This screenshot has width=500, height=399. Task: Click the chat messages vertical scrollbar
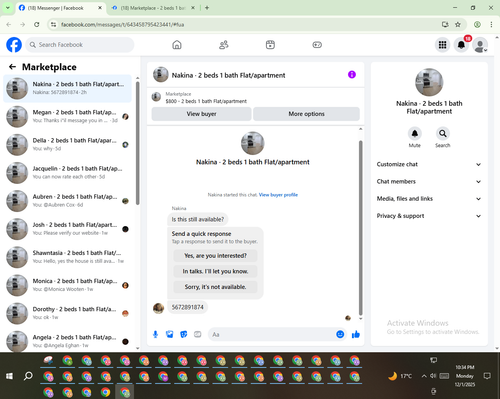[x=360, y=228]
